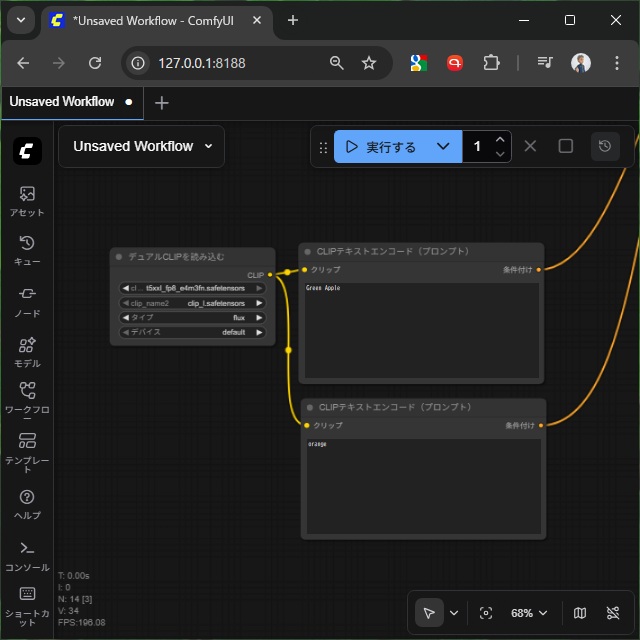Click the fit-view icon in bottom toolbar
The image size is (640, 640).
[486, 613]
